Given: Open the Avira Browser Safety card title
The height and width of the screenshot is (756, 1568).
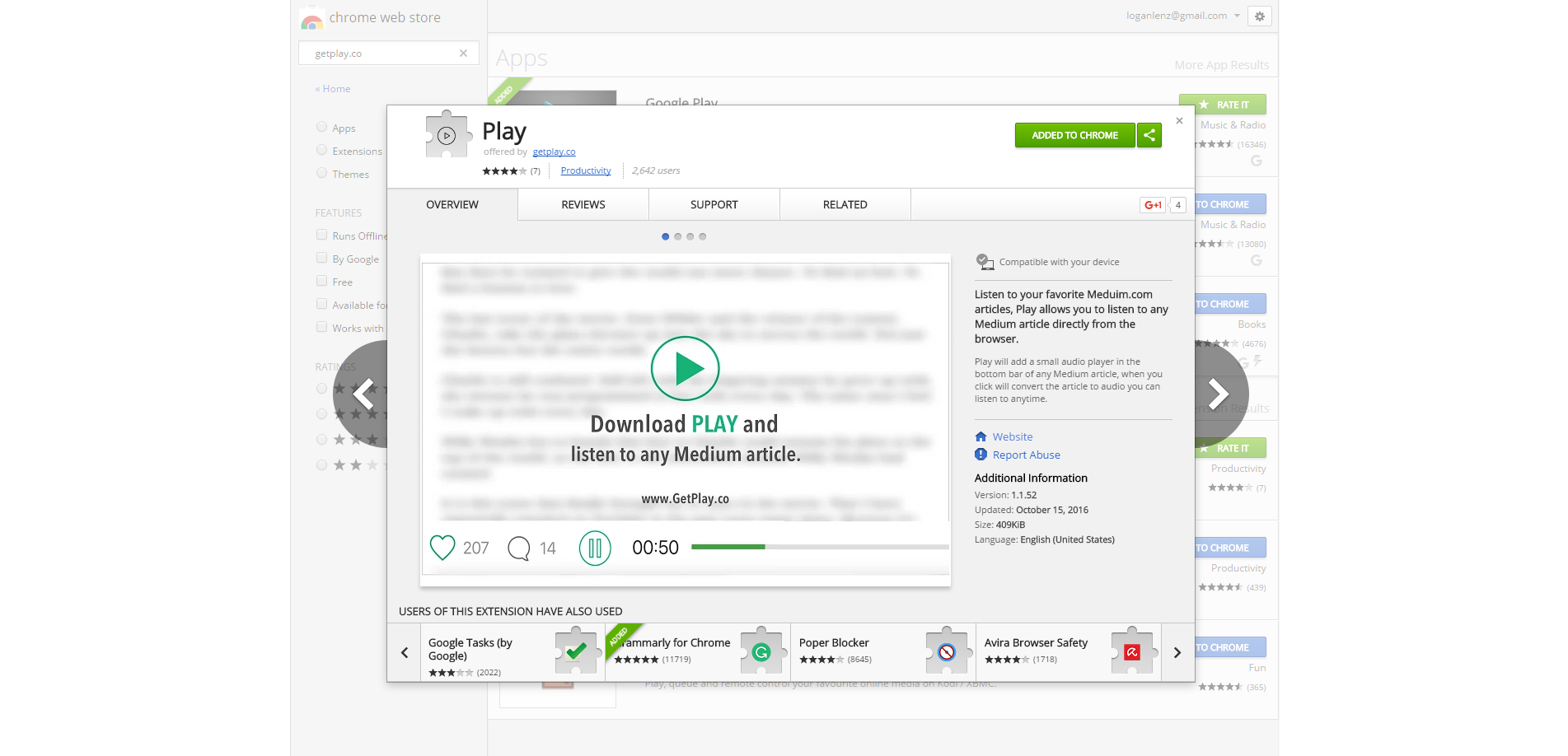Looking at the screenshot, I should [1036, 642].
